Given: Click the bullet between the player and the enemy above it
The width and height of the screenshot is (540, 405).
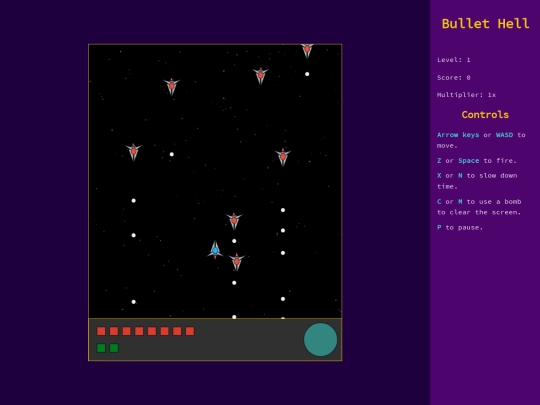Looking at the screenshot, I should coord(234,241).
